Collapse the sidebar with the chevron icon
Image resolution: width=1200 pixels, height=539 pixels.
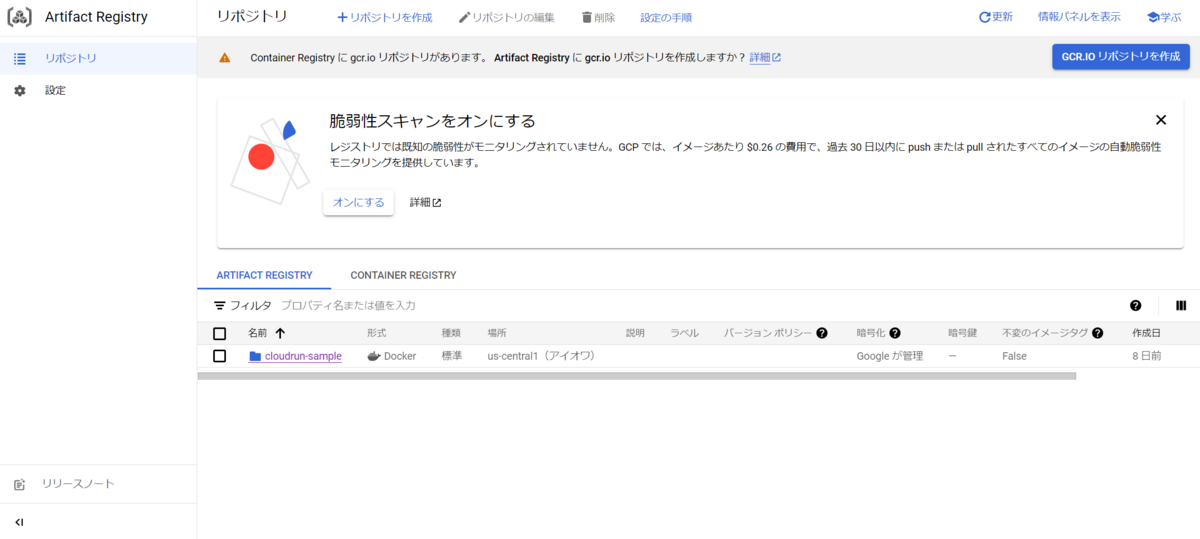[19, 522]
